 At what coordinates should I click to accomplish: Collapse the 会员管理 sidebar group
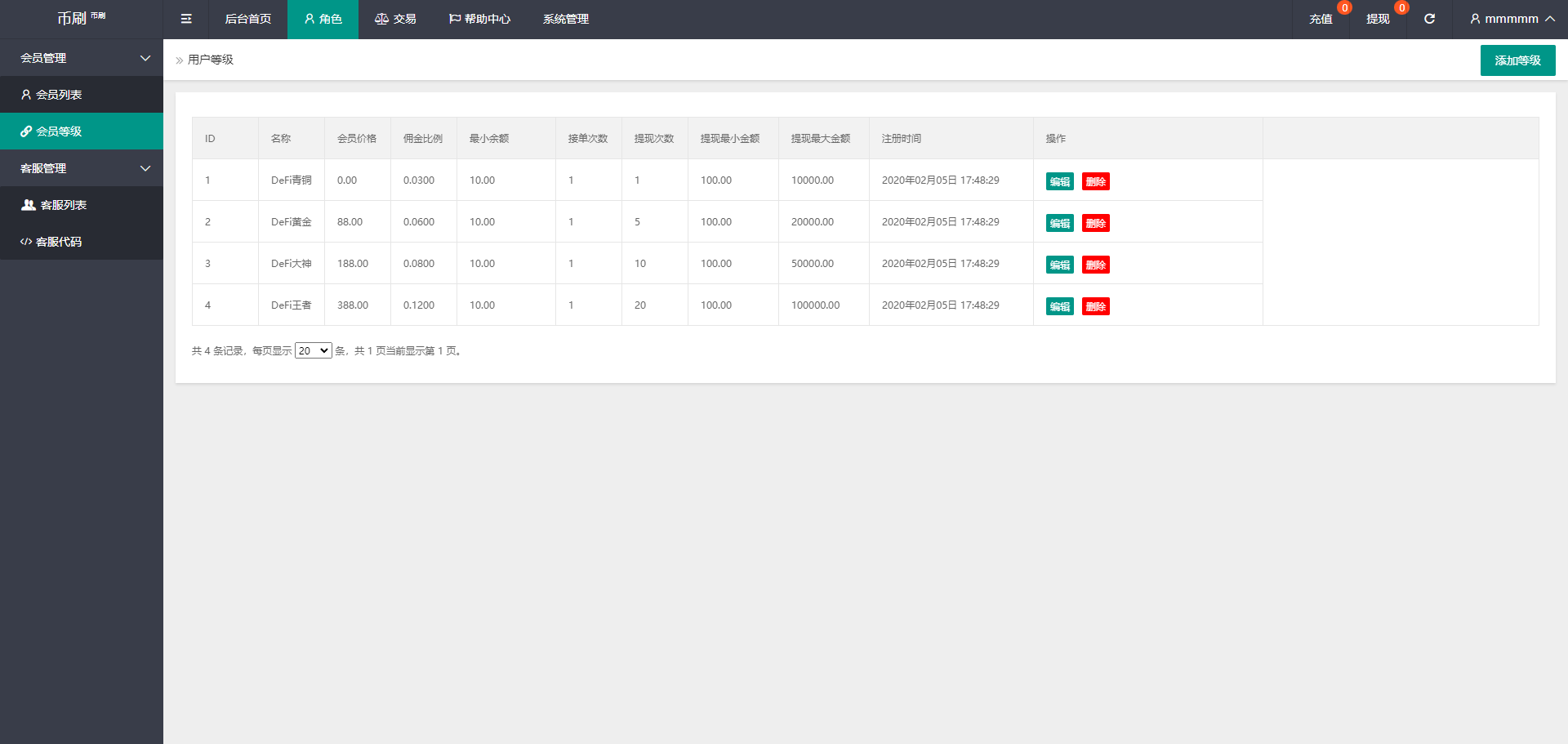pyautogui.click(x=82, y=58)
